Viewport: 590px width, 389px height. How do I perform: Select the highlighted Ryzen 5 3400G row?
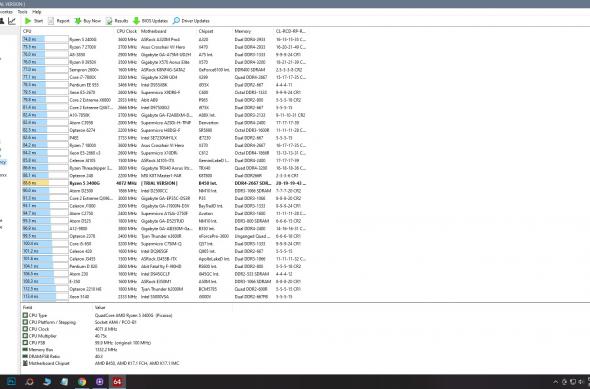click(164, 183)
